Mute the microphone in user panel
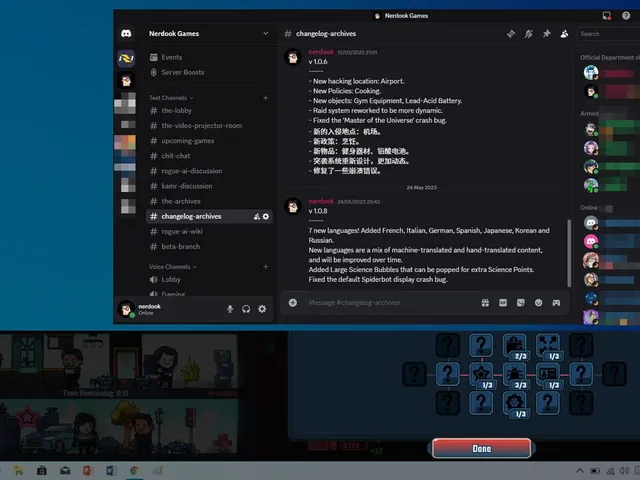 [x=230, y=309]
